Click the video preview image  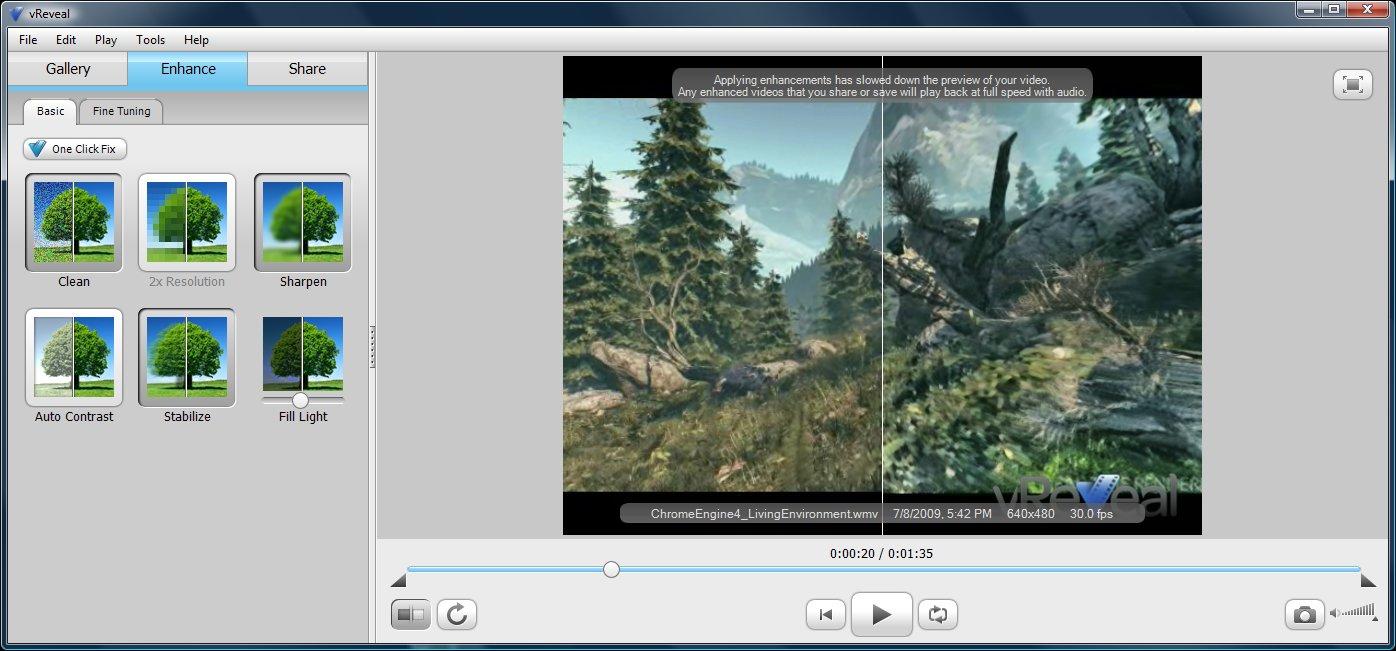[x=882, y=295]
